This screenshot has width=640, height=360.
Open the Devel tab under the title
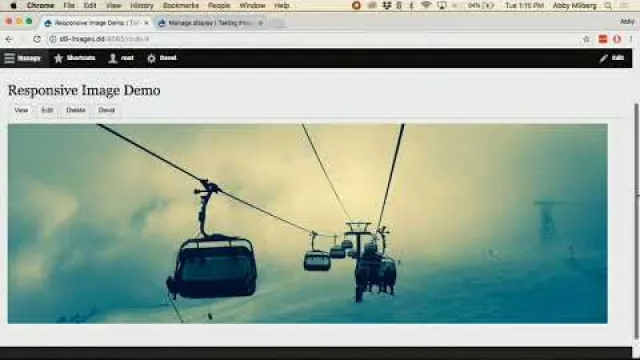(x=107, y=110)
